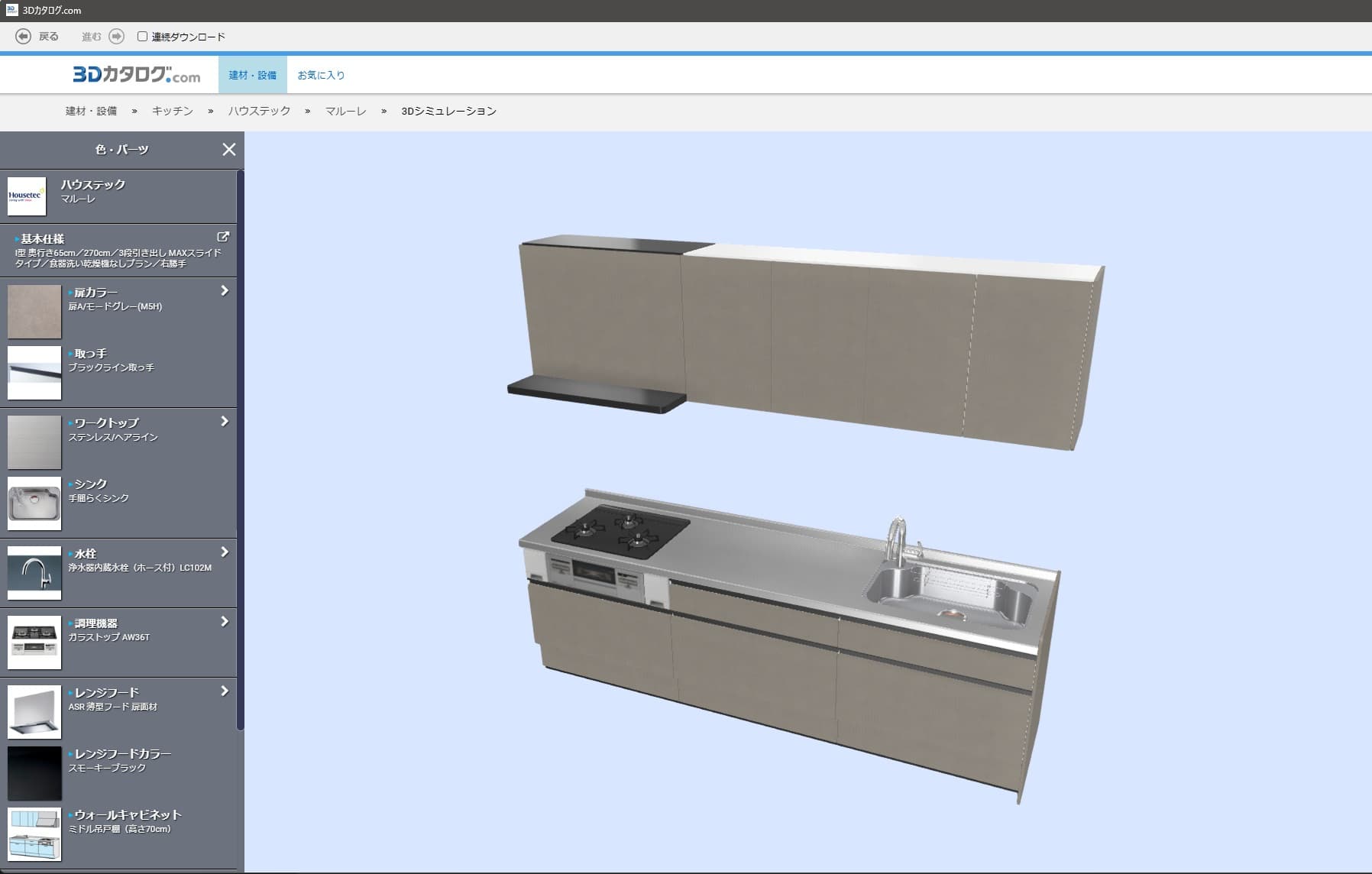
Task: Open the ハウステック breadcrumb link
Action: pyautogui.click(x=259, y=112)
